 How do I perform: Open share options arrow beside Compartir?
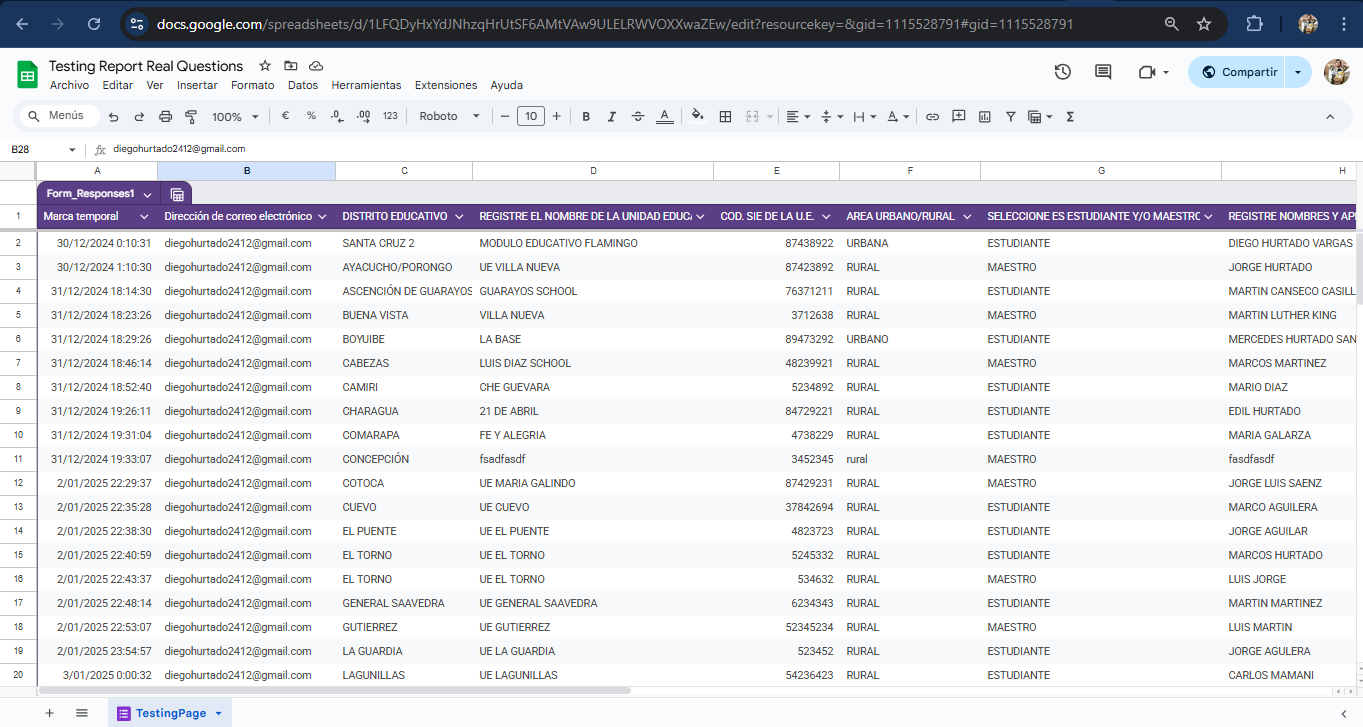(1298, 72)
